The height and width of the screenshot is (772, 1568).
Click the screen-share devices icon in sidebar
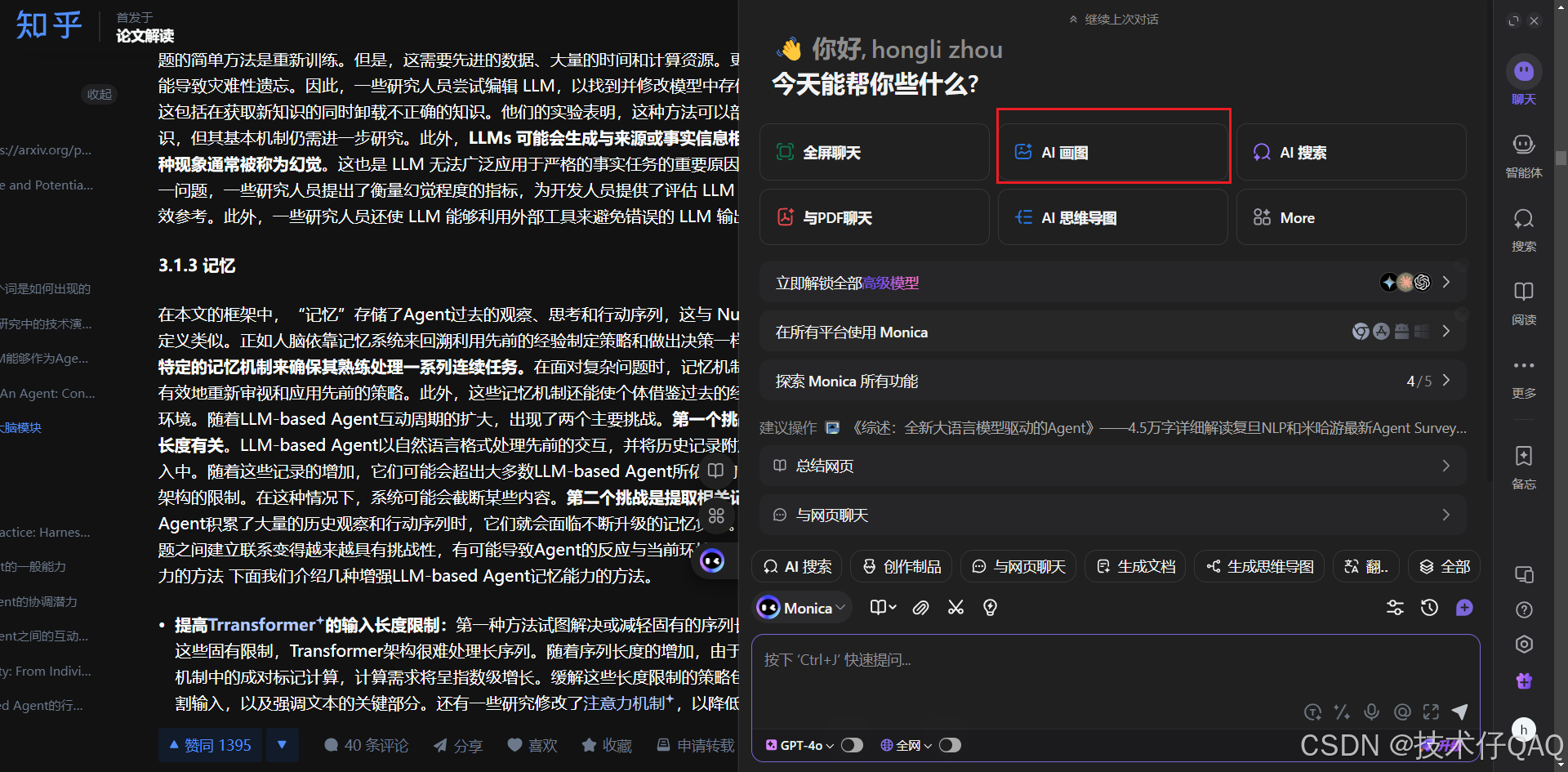point(1524,574)
